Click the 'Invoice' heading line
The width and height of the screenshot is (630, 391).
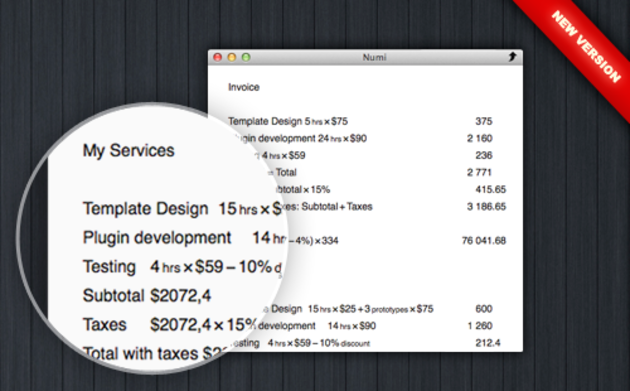244,87
